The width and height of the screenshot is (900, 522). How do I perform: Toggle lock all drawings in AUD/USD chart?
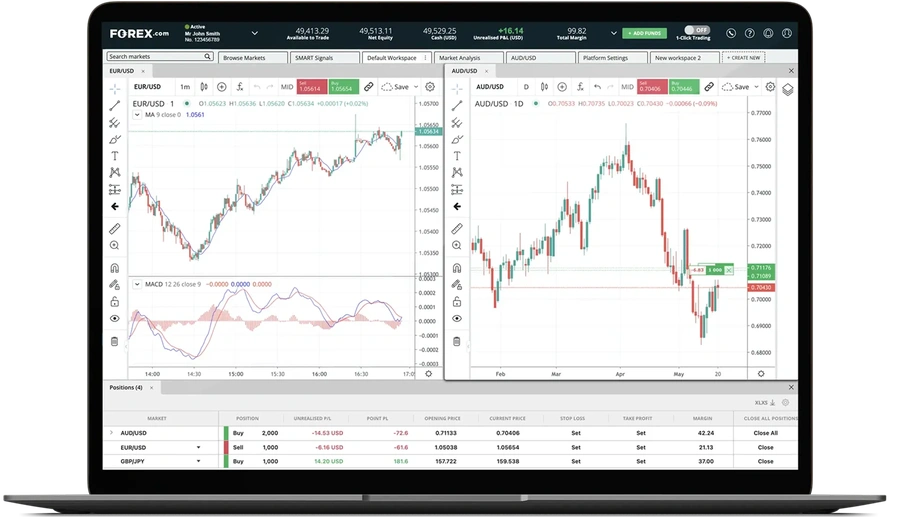point(457,301)
